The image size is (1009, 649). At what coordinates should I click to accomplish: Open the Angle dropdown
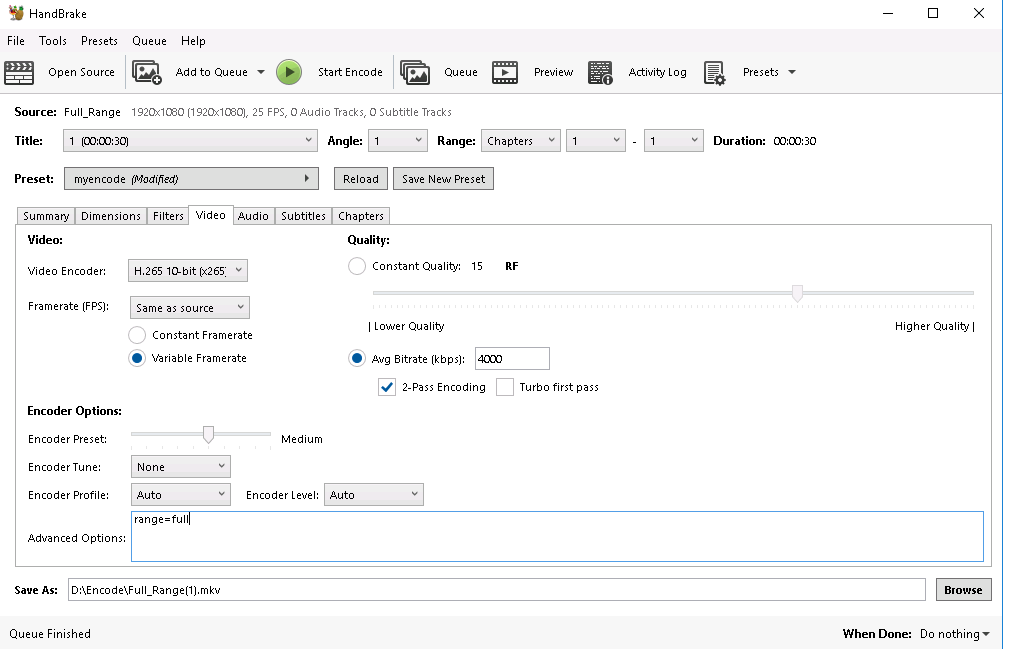(x=398, y=141)
